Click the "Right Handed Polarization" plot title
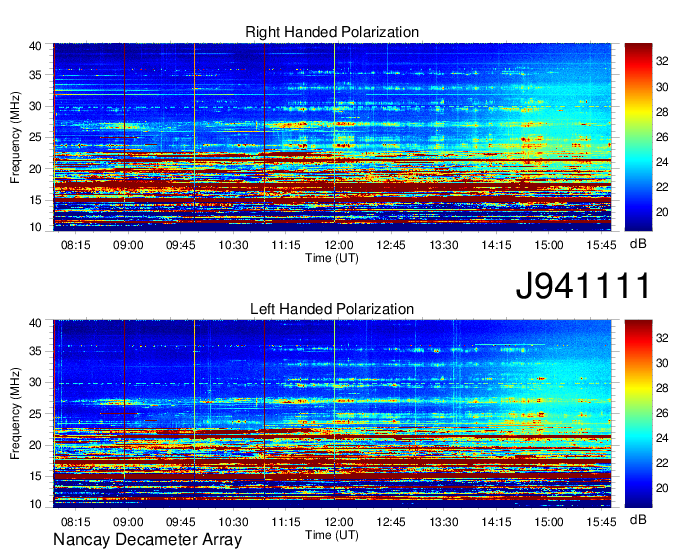The height and width of the screenshot is (552, 680). [x=332, y=32]
